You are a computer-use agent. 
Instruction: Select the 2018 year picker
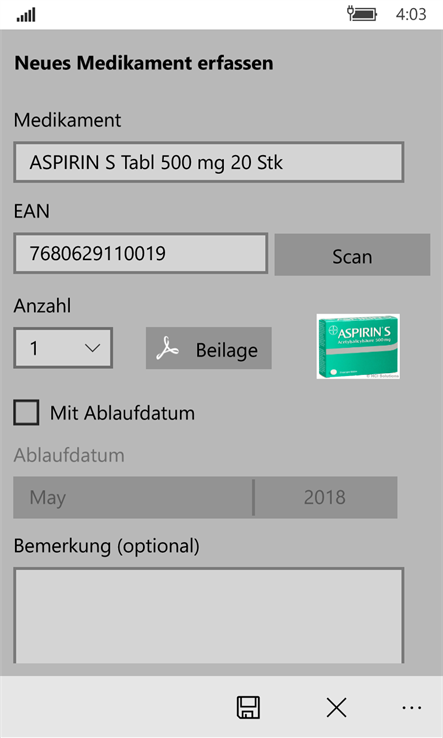tap(325, 497)
